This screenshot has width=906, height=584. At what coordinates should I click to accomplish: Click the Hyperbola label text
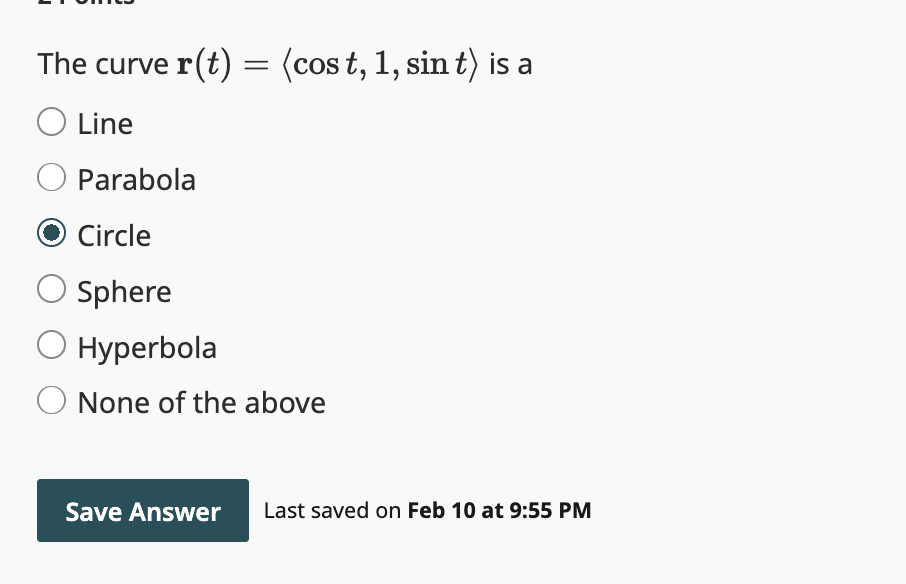point(147,348)
